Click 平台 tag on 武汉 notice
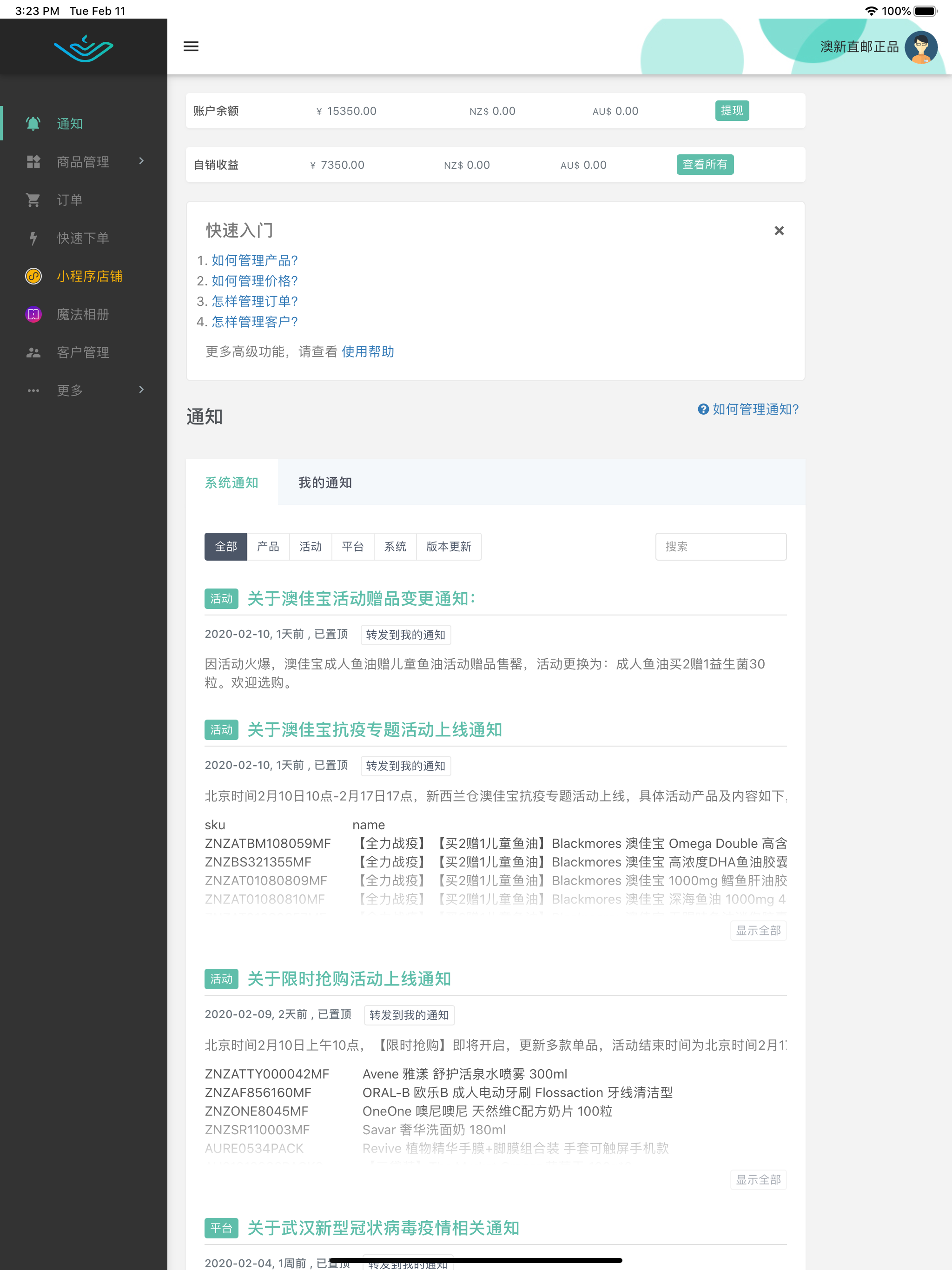The height and width of the screenshot is (1270, 952). tap(221, 1228)
